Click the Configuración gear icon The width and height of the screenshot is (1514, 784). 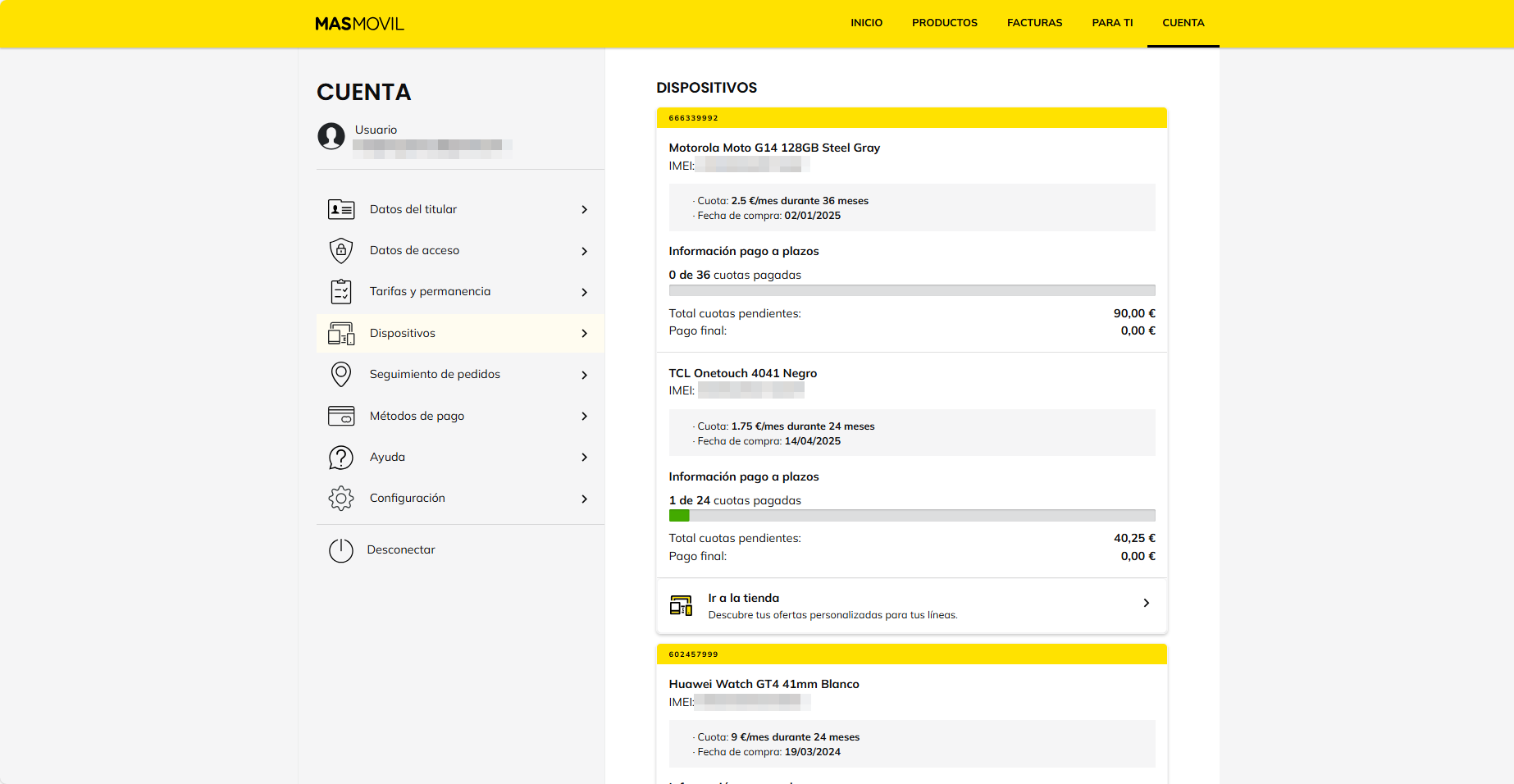click(x=341, y=498)
